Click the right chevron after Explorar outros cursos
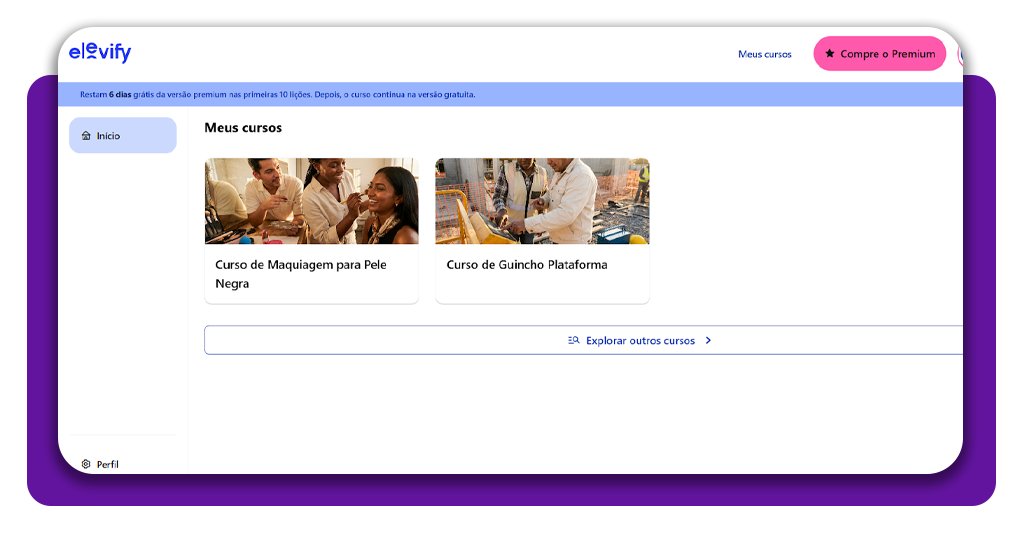The height and width of the screenshot is (536, 1024). [x=708, y=340]
